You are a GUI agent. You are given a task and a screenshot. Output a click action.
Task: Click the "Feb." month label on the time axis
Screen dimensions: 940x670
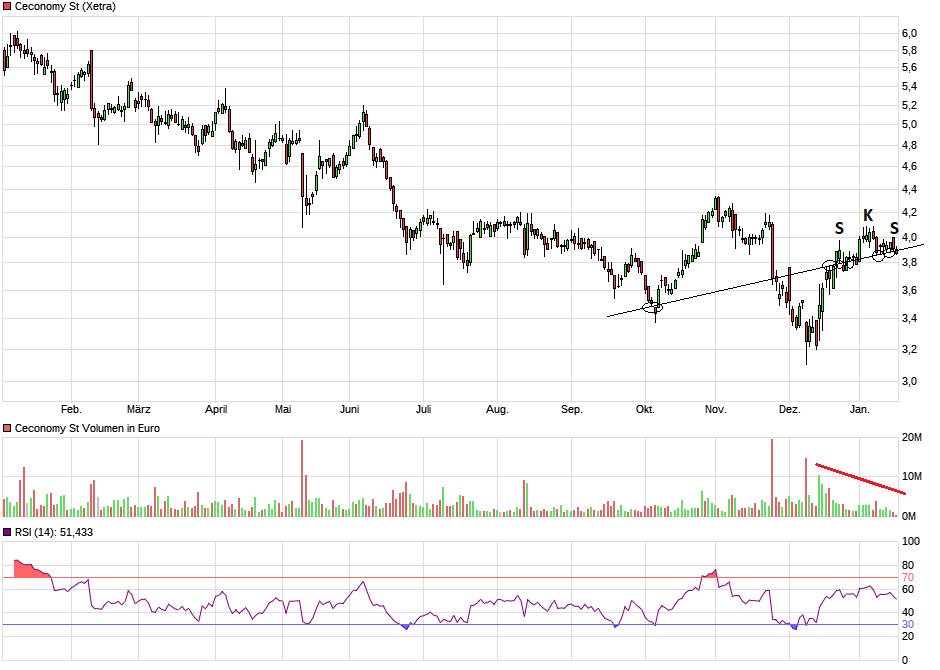[71, 410]
